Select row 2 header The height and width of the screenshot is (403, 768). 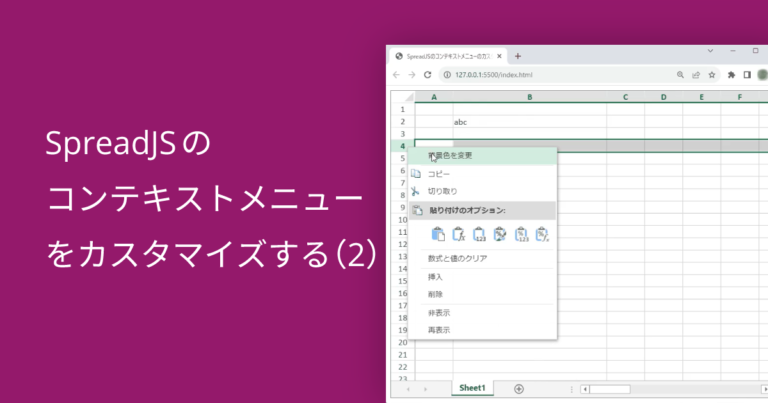[x=403, y=121]
